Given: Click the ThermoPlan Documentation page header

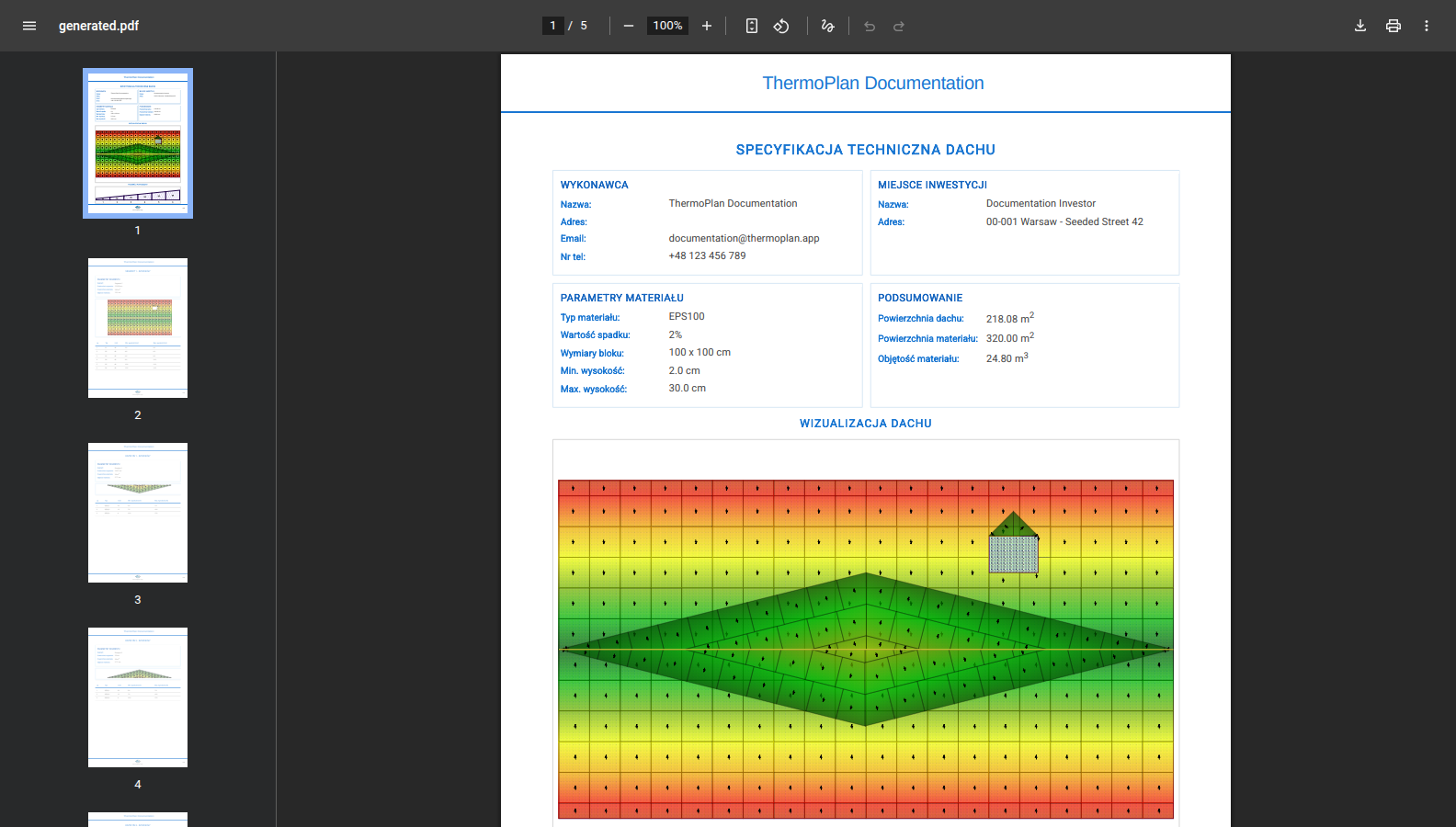Looking at the screenshot, I should [873, 83].
